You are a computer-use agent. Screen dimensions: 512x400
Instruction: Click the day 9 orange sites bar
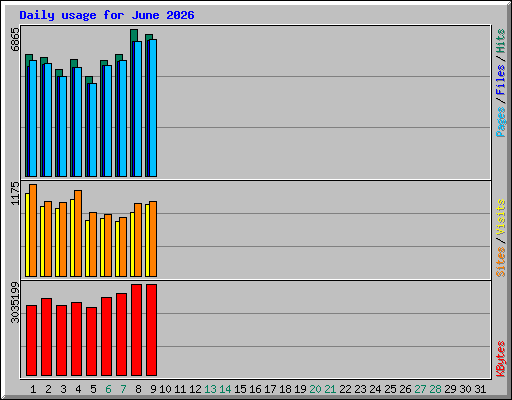click(153, 239)
